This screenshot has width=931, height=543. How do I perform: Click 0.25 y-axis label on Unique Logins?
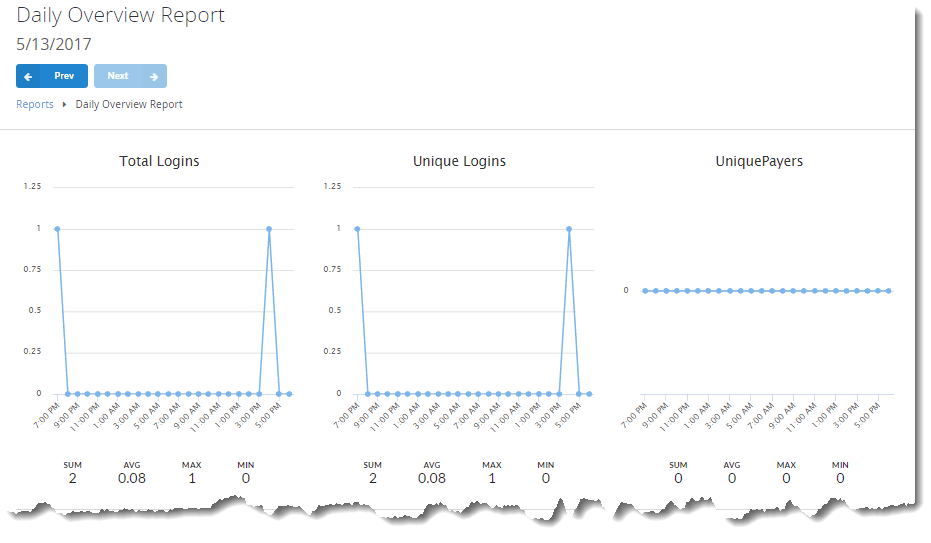(332, 351)
